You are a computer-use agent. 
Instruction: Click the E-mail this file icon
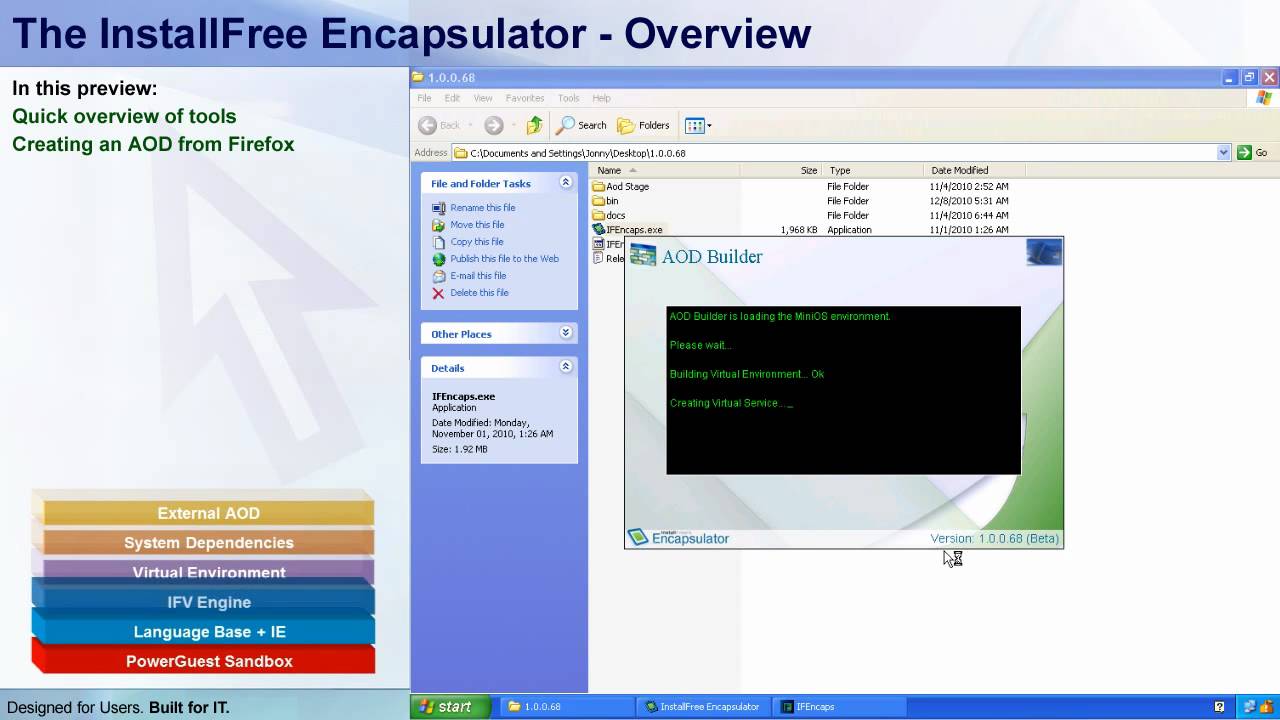pos(438,276)
